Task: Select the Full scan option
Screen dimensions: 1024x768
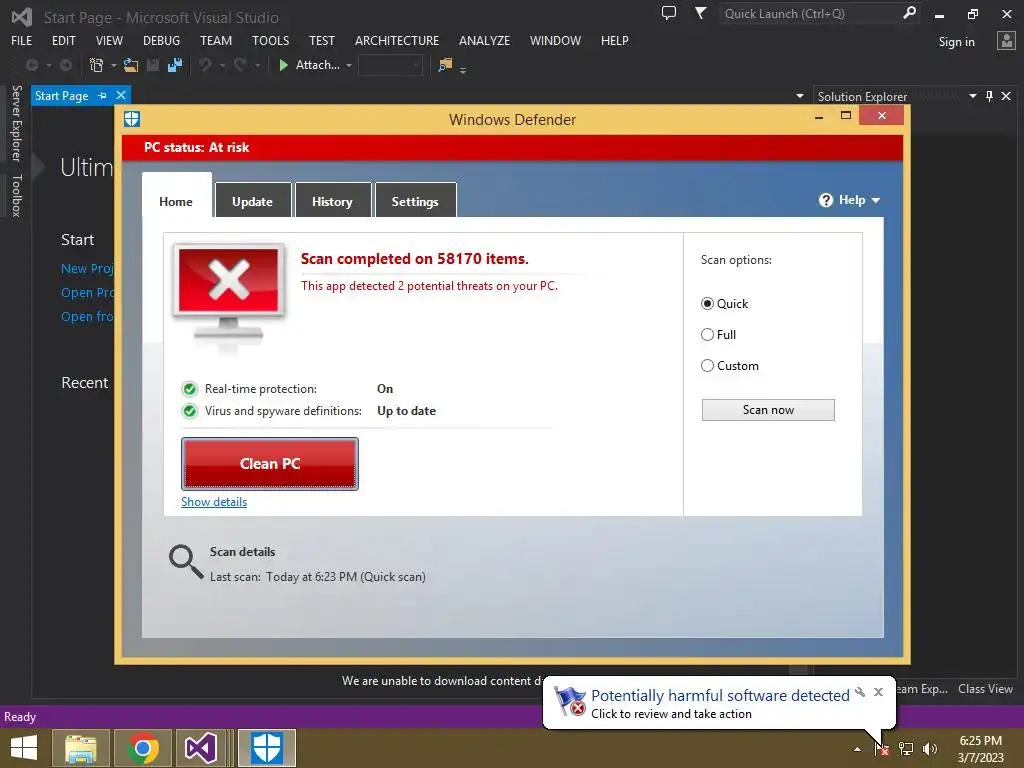Action: click(718, 334)
